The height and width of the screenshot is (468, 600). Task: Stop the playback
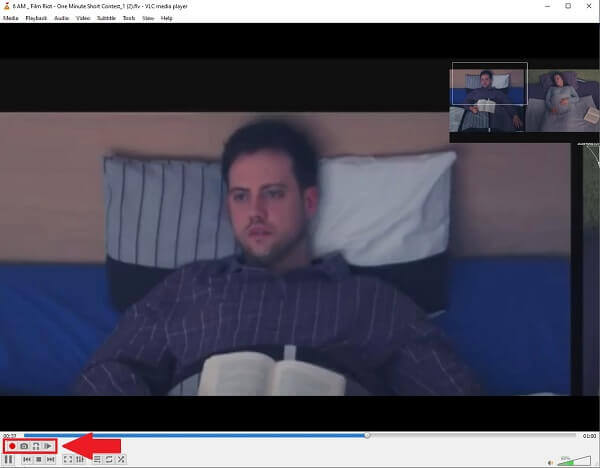pos(39,460)
